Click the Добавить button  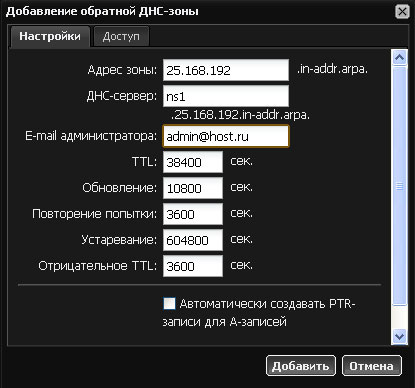(x=300, y=366)
